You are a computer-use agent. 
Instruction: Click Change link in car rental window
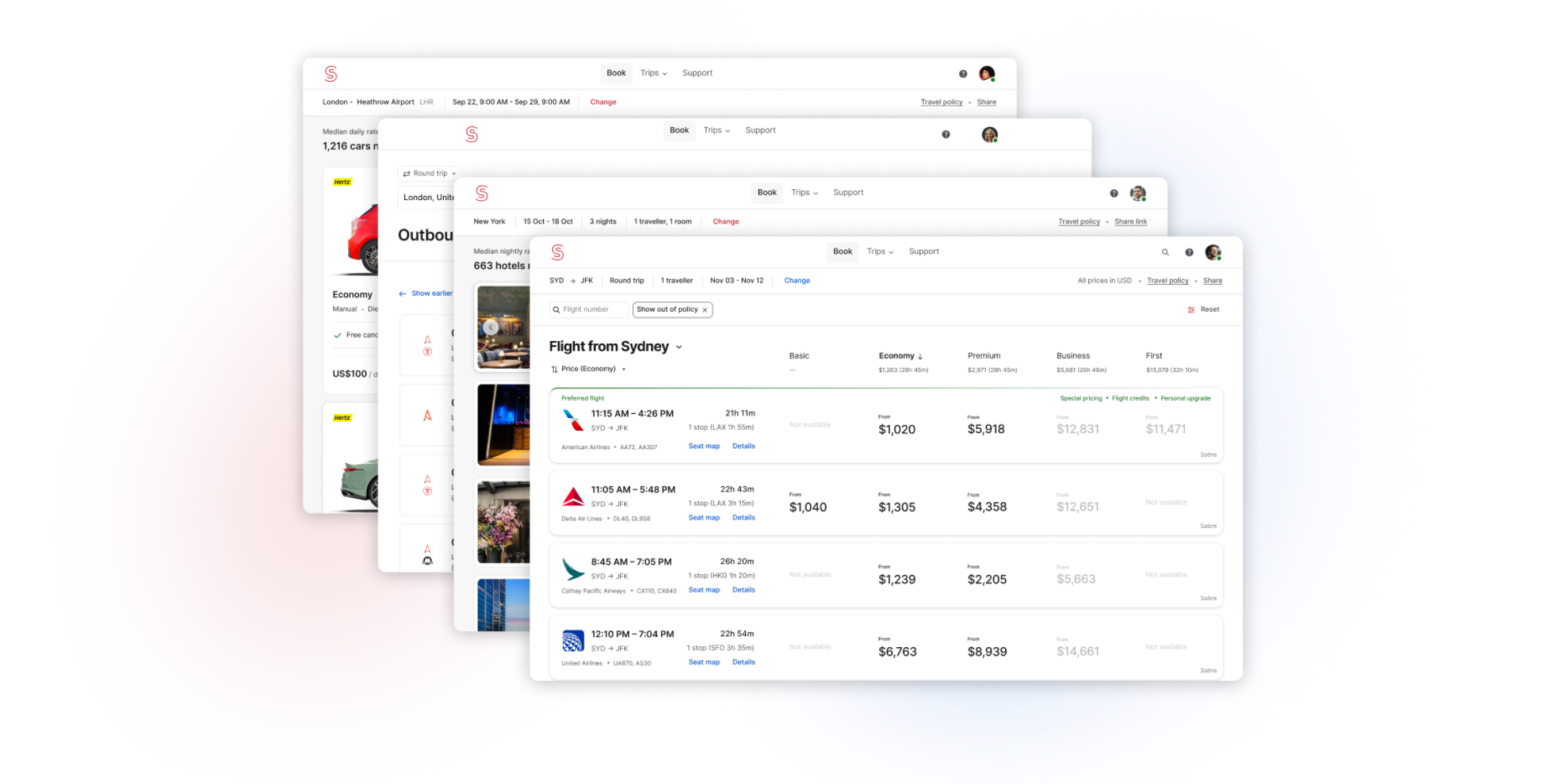[x=603, y=102]
